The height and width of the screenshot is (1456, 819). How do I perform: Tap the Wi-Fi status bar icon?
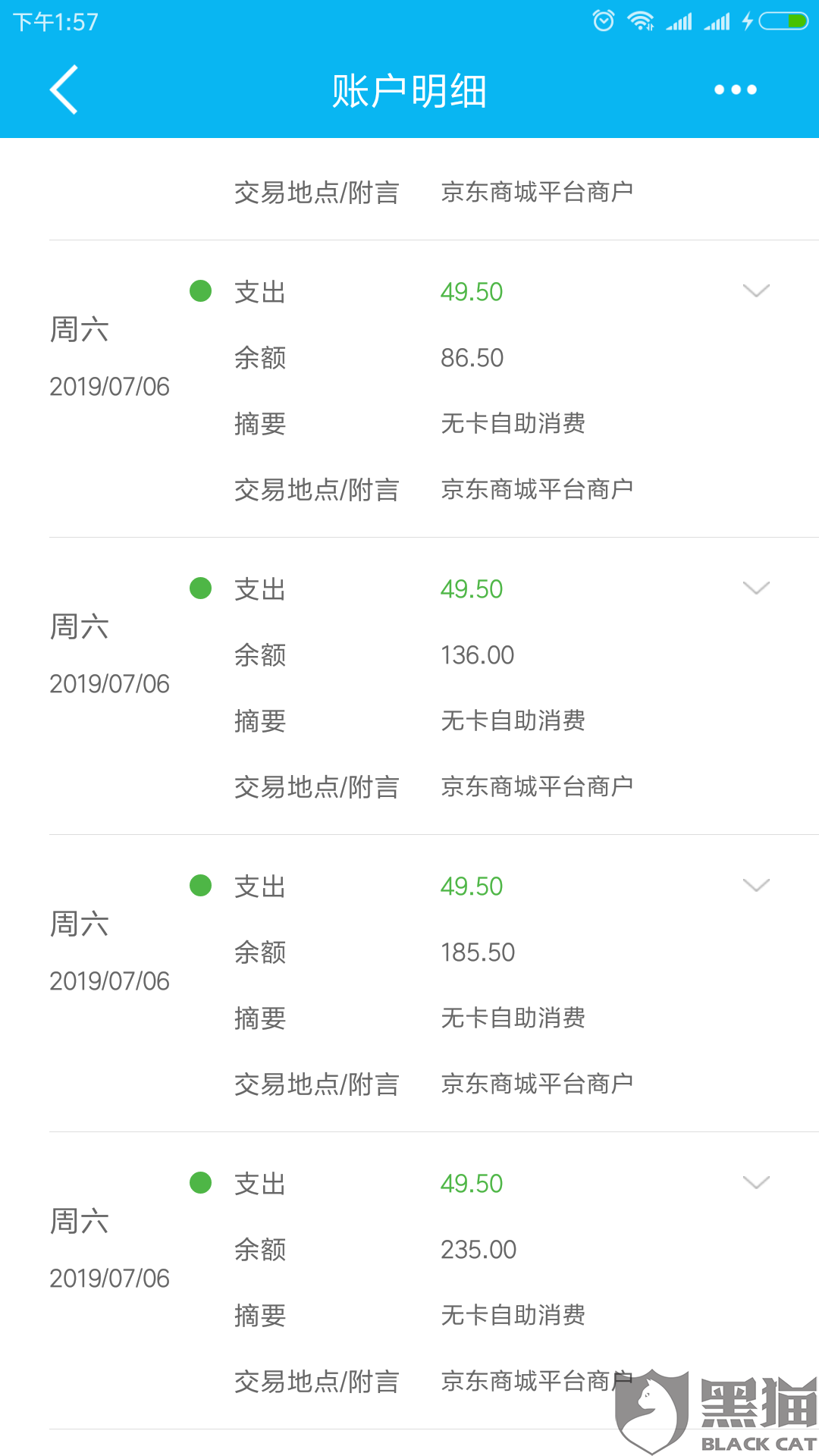point(641,20)
